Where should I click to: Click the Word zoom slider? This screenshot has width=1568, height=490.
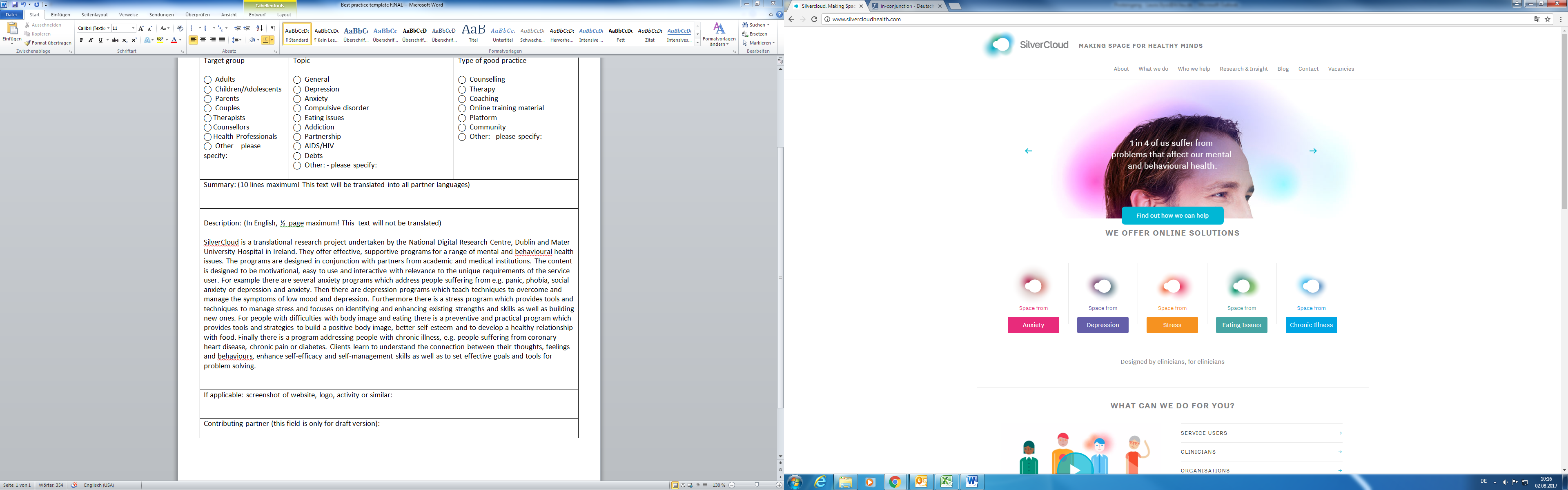[756, 485]
